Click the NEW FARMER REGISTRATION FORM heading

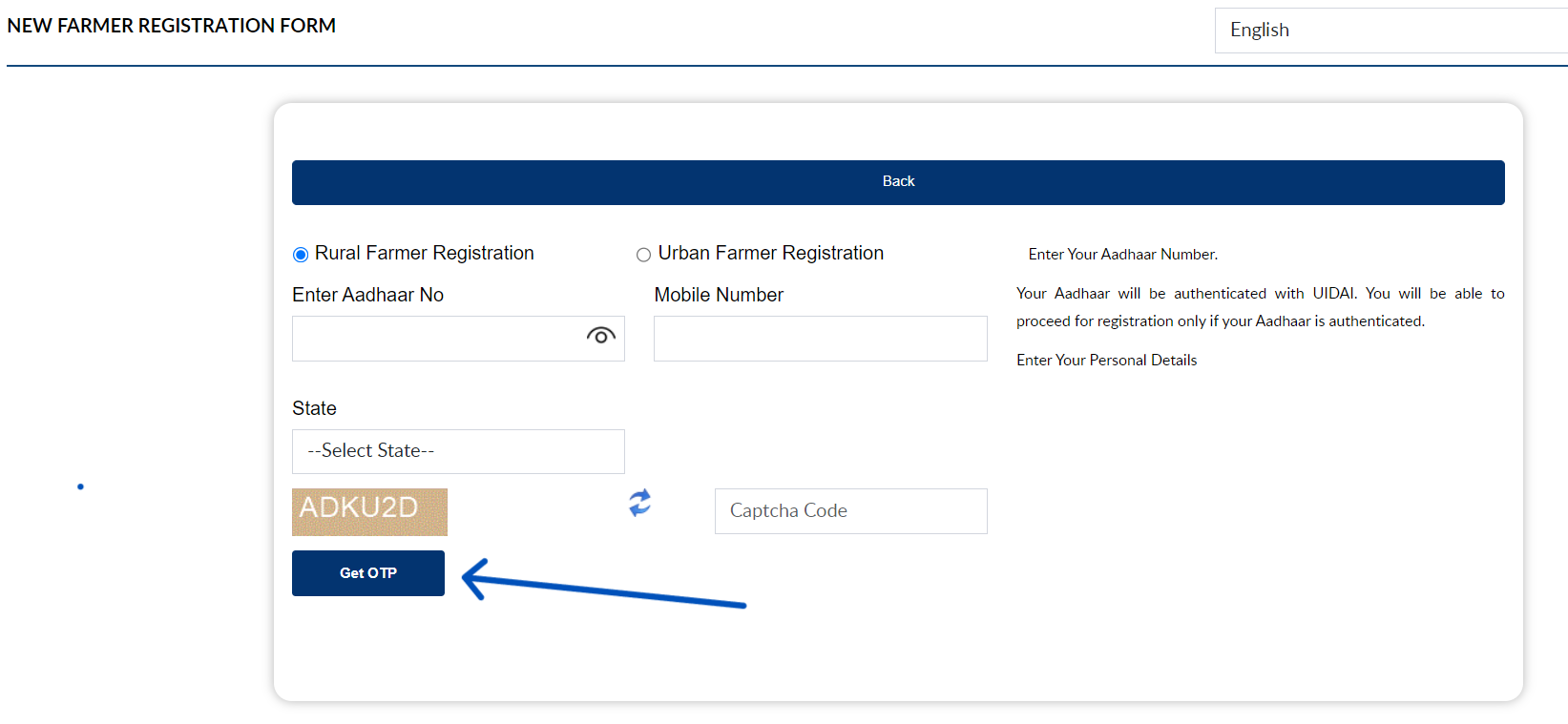pyautogui.click(x=172, y=26)
